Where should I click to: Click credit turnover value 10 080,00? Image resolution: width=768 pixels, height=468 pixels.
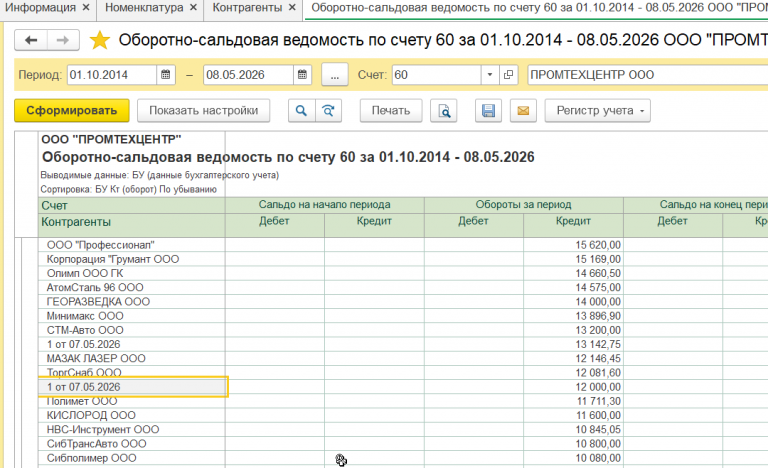[598, 458]
